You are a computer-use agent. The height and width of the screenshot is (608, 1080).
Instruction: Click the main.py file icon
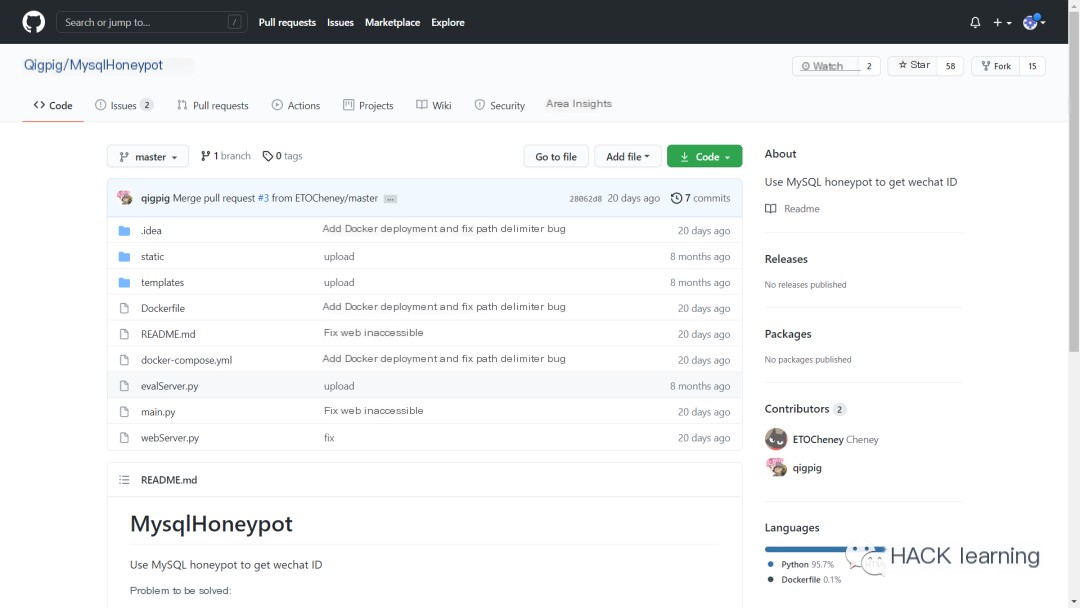(x=124, y=412)
